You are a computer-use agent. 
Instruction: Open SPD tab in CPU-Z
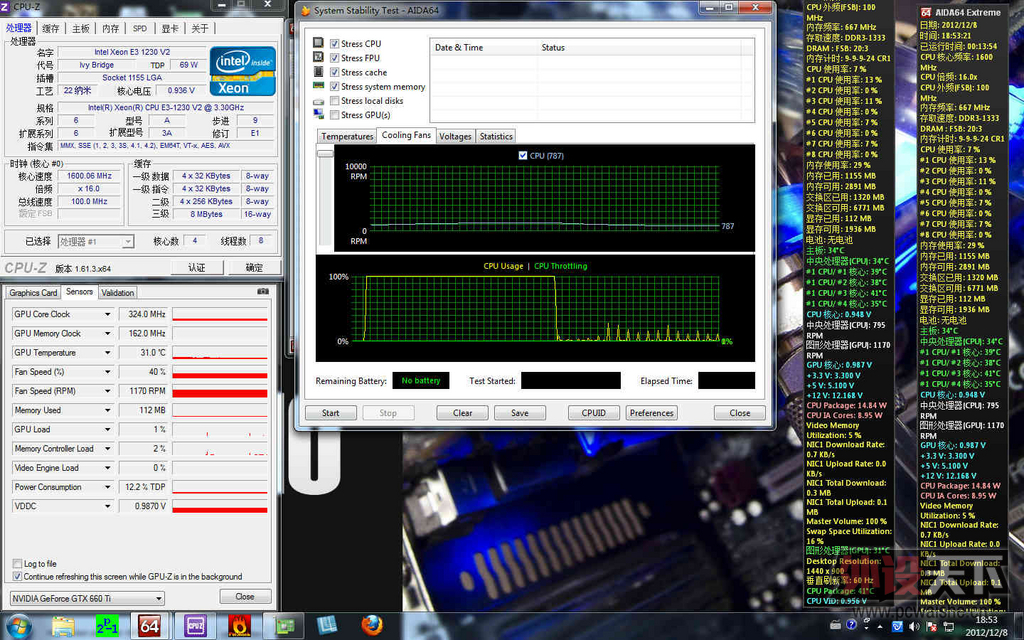tap(140, 28)
